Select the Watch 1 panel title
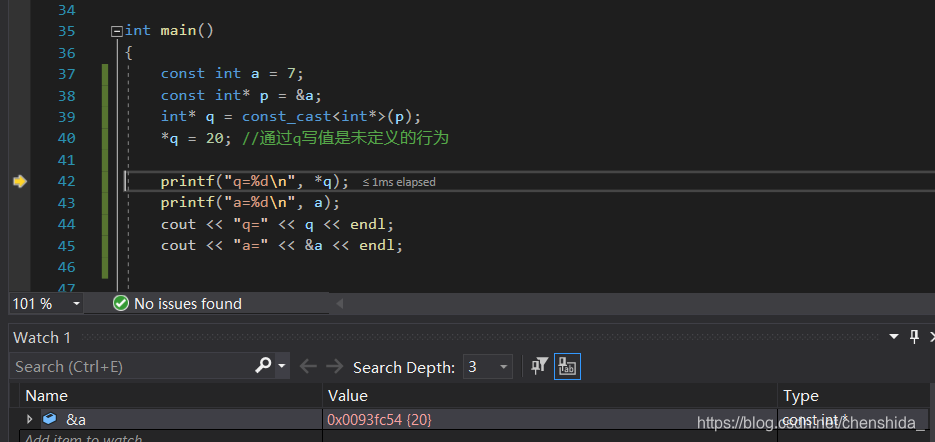The height and width of the screenshot is (442, 935). 42,338
